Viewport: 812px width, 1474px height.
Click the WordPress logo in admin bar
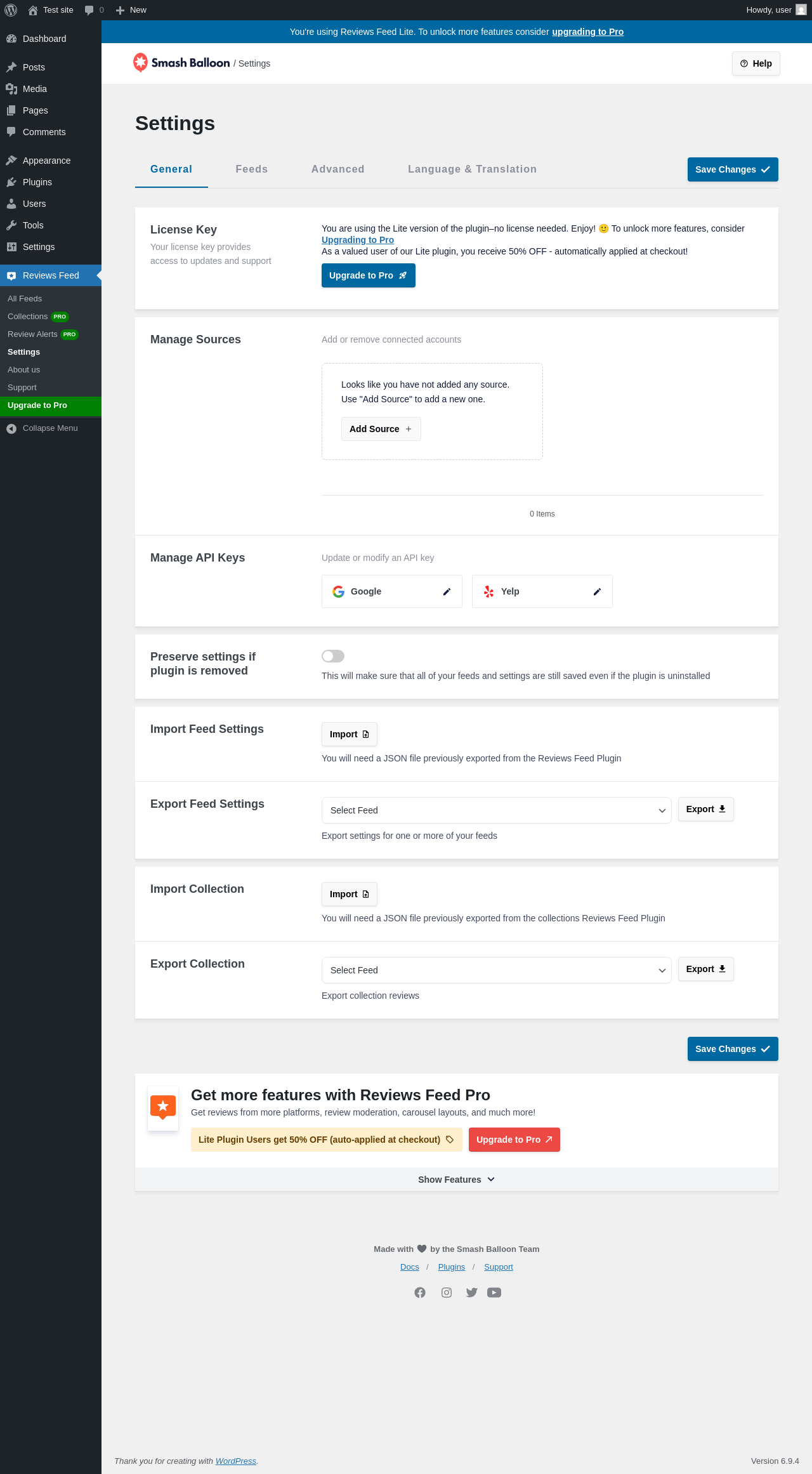point(11,10)
